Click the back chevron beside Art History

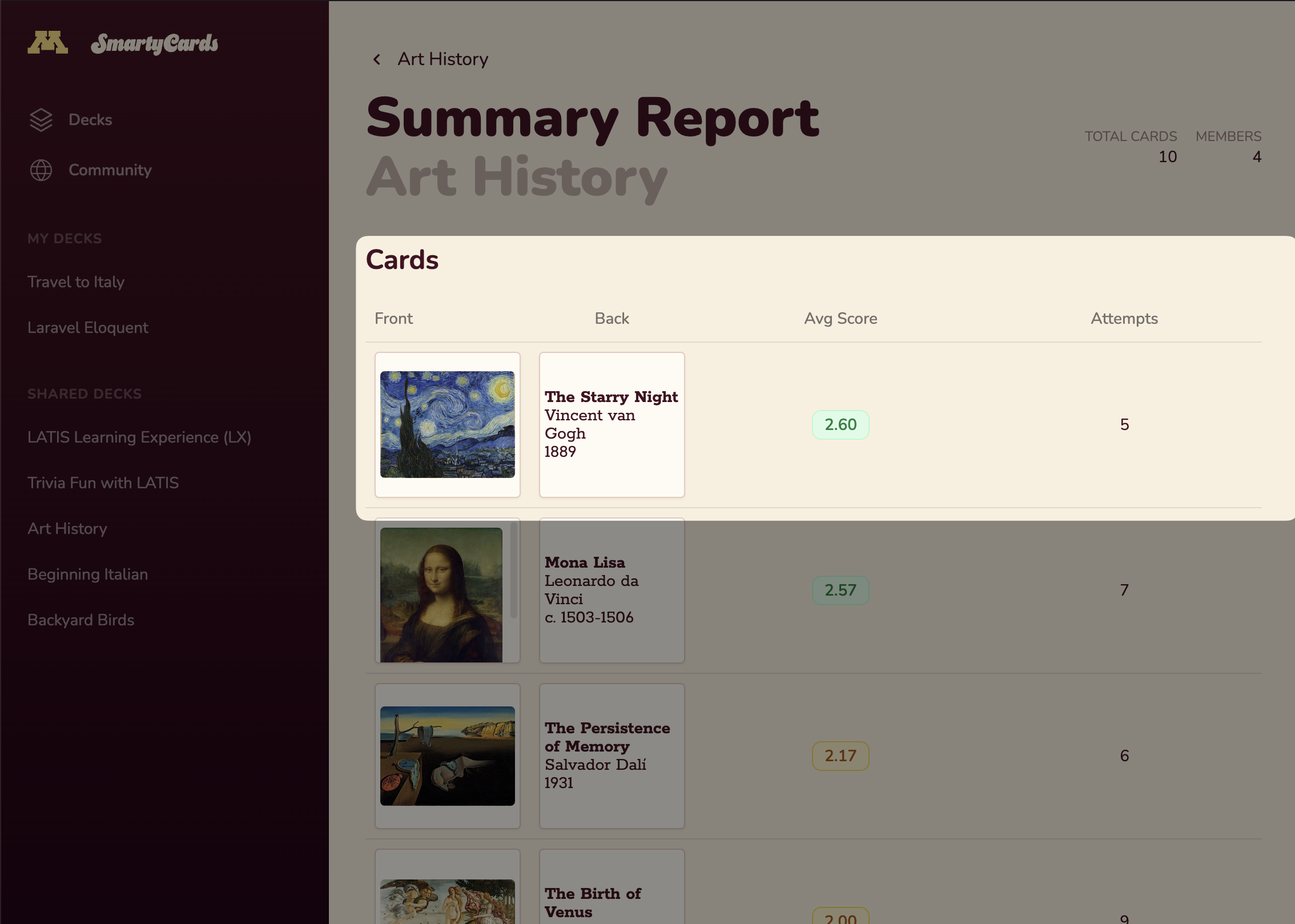(377, 59)
